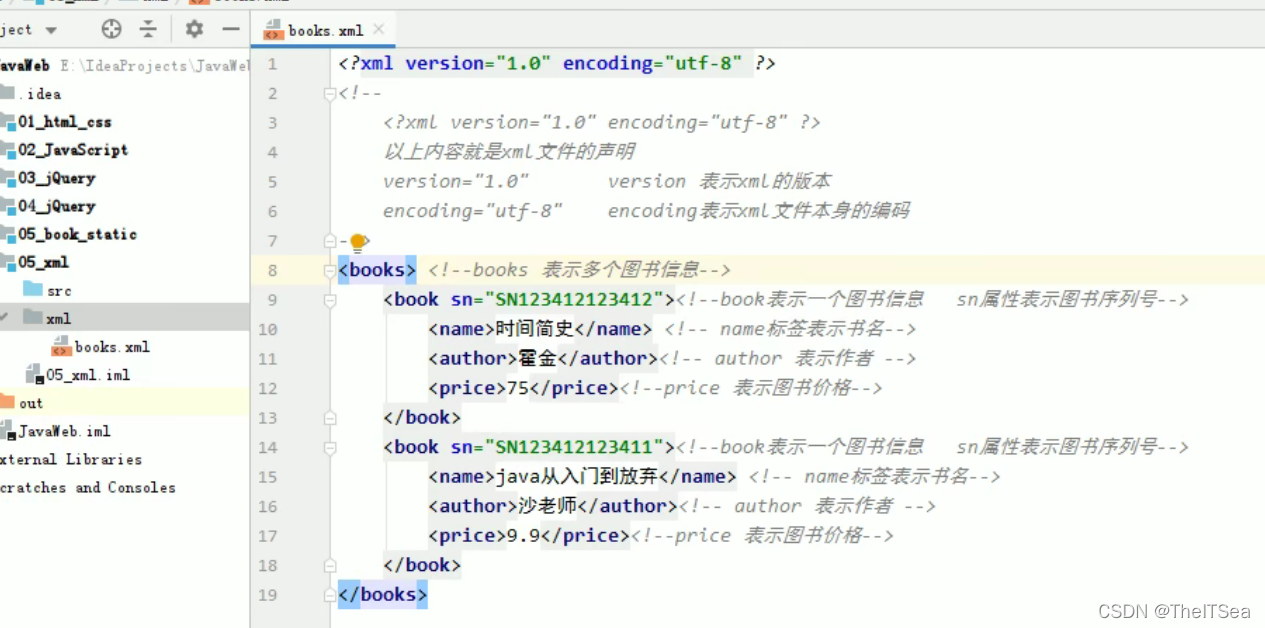Click the name text java从入门到放弃
The height and width of the screenshot is (628, 1265).
[577, 476]
